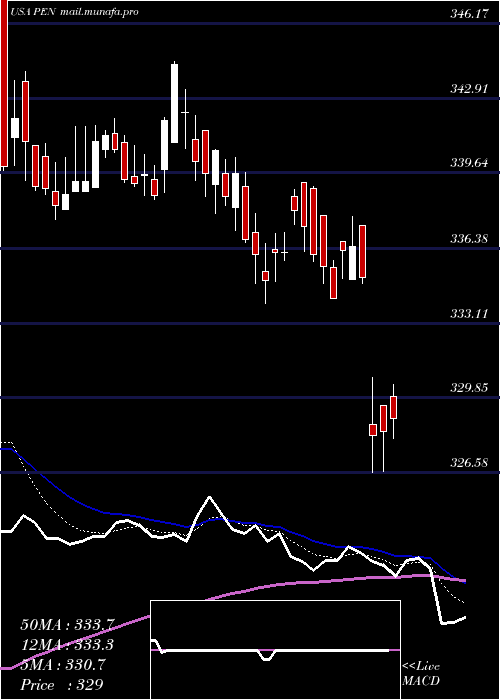Image resolution: width=500 pixels, height=700 pixels.
Task: Click the USA PEN mail.munafa.pro title
Action: pyautogui.click(x=74, y=12)
